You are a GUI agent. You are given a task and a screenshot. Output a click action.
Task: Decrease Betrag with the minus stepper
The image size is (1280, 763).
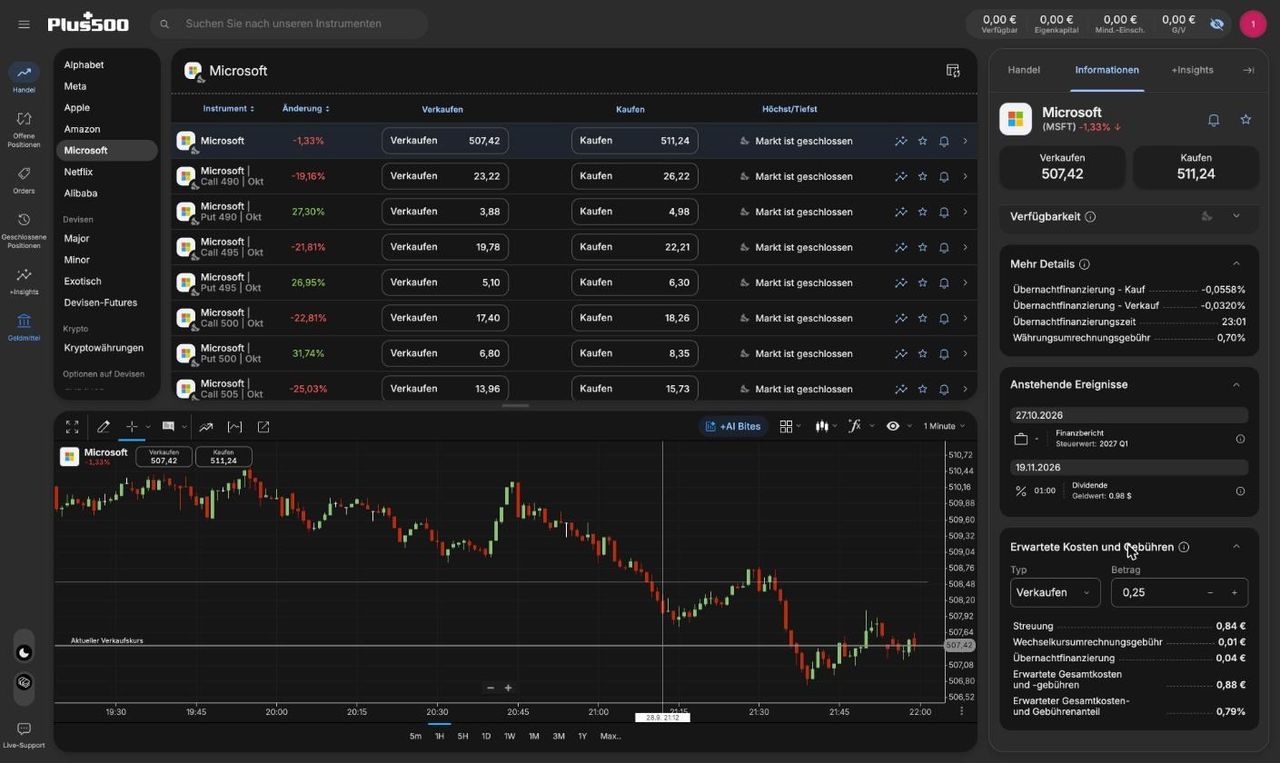click(1210, 593)
